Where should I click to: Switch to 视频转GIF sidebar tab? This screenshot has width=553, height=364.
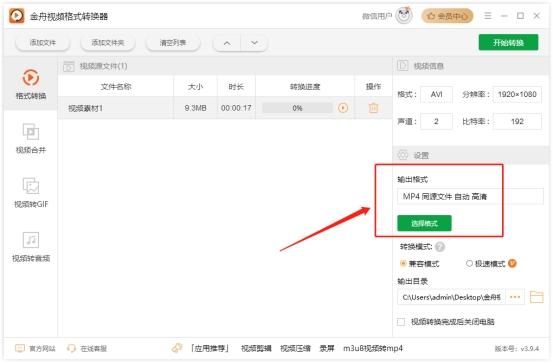31,193
